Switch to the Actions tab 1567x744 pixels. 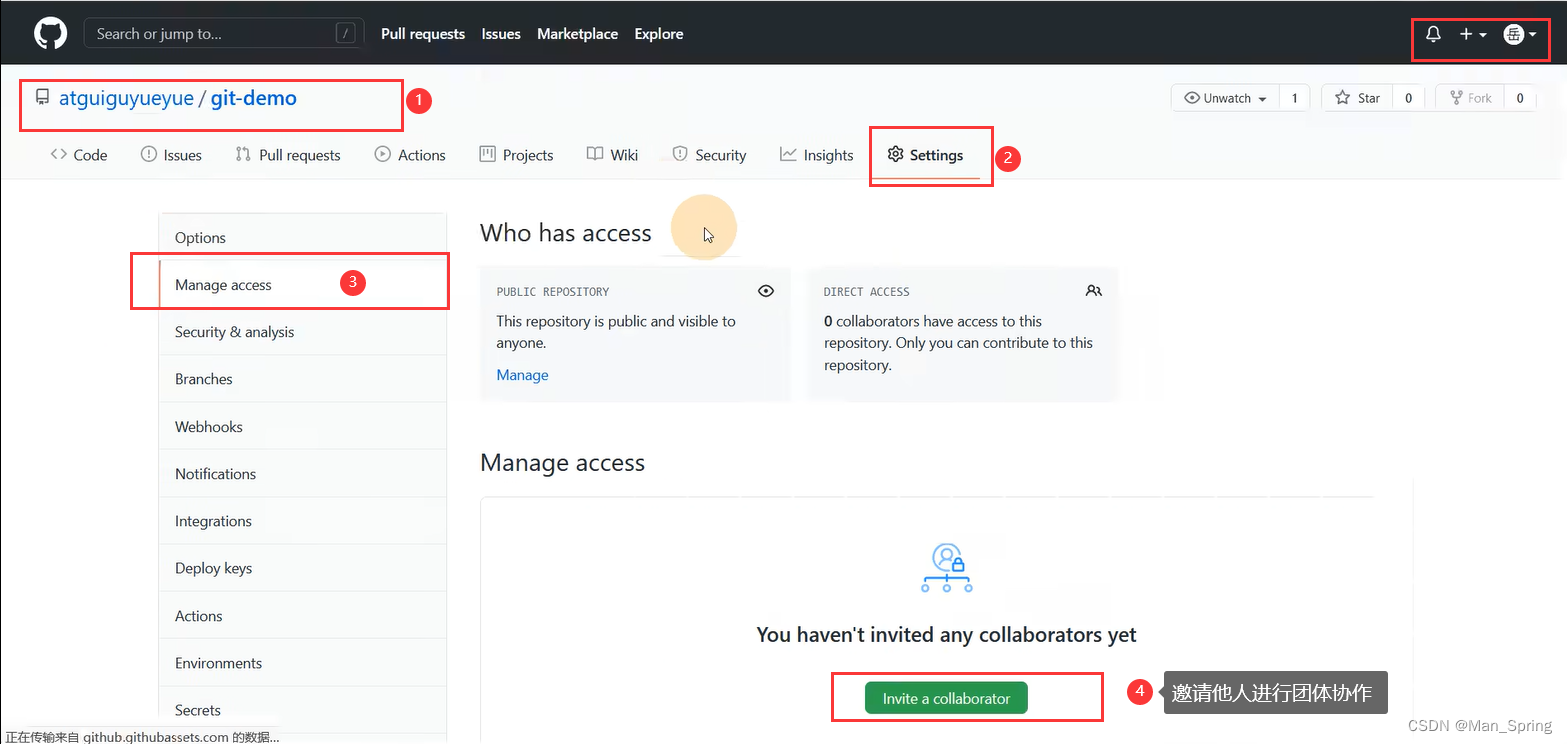coord(410,155)
